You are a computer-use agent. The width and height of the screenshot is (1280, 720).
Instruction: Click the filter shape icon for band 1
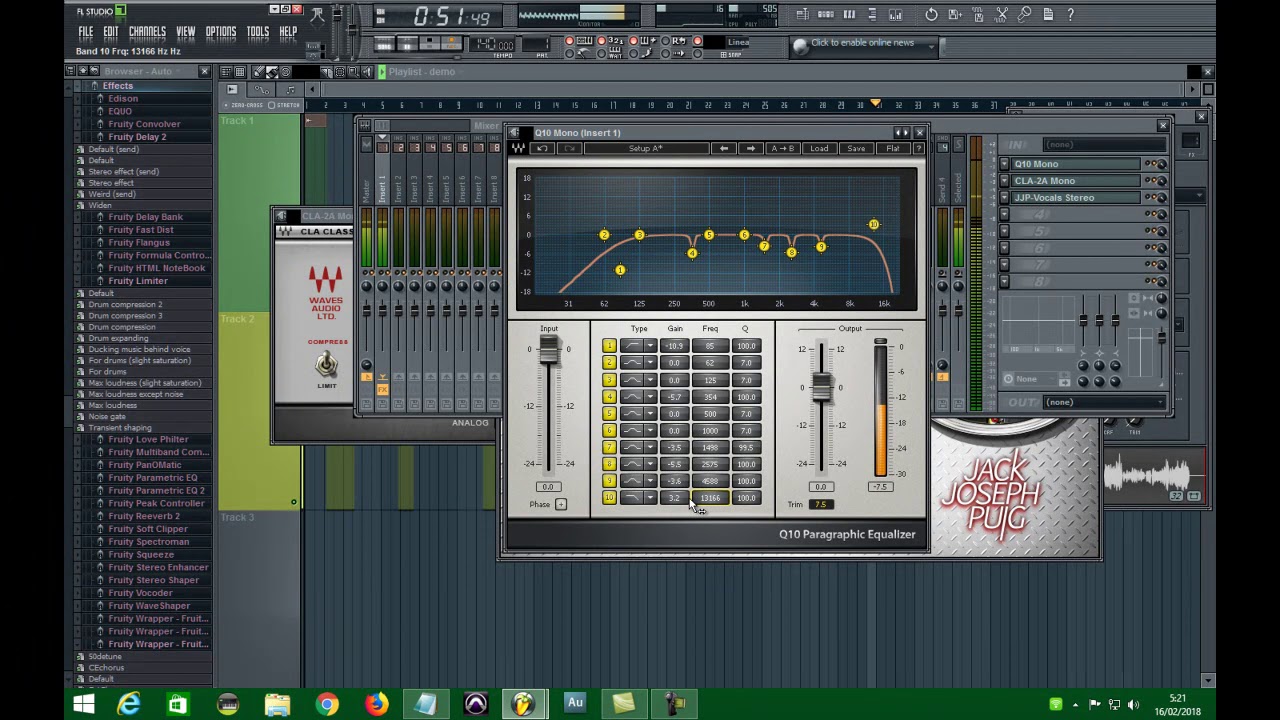(x=632, y=346)
